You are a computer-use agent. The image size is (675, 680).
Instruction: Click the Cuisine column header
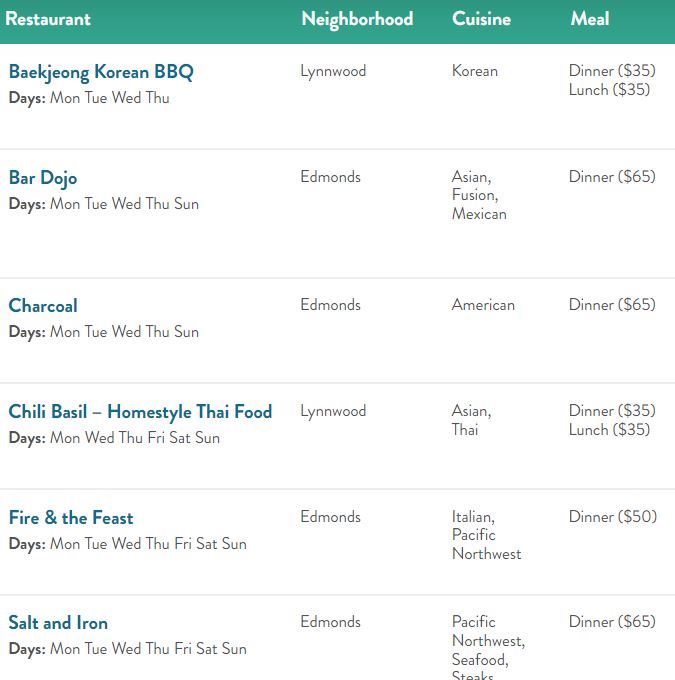pos(481,19)
